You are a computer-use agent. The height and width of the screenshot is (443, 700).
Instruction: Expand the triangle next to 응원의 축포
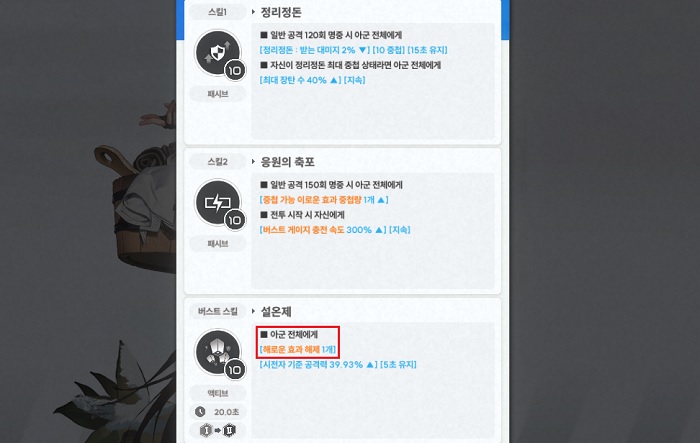(253, 161)
